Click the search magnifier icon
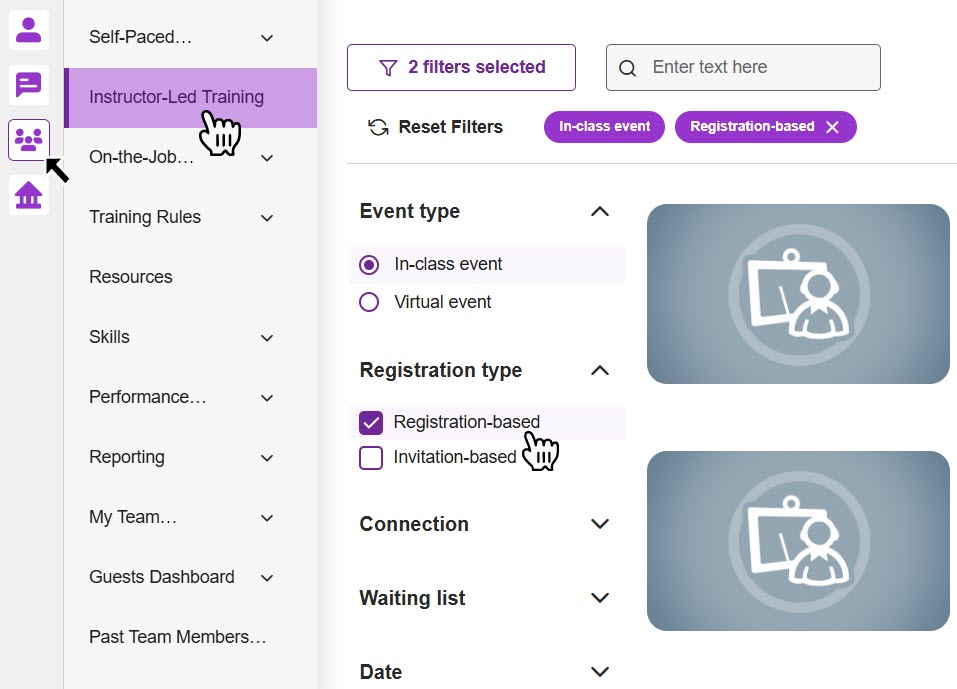This screenshot has width=957, height=689. (x=628, y=68)
